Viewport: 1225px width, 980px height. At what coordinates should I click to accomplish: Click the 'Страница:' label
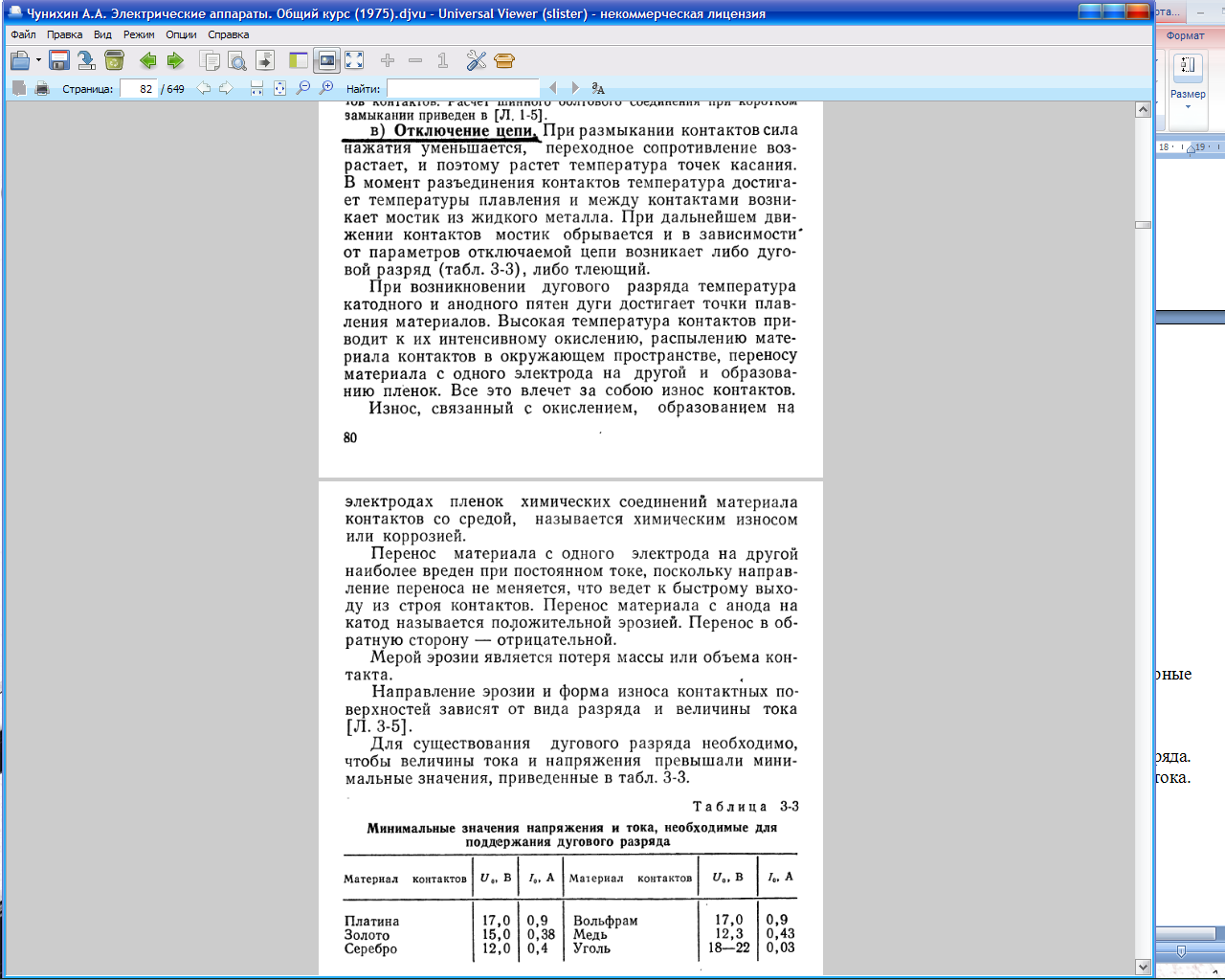(x=87, y=89)
